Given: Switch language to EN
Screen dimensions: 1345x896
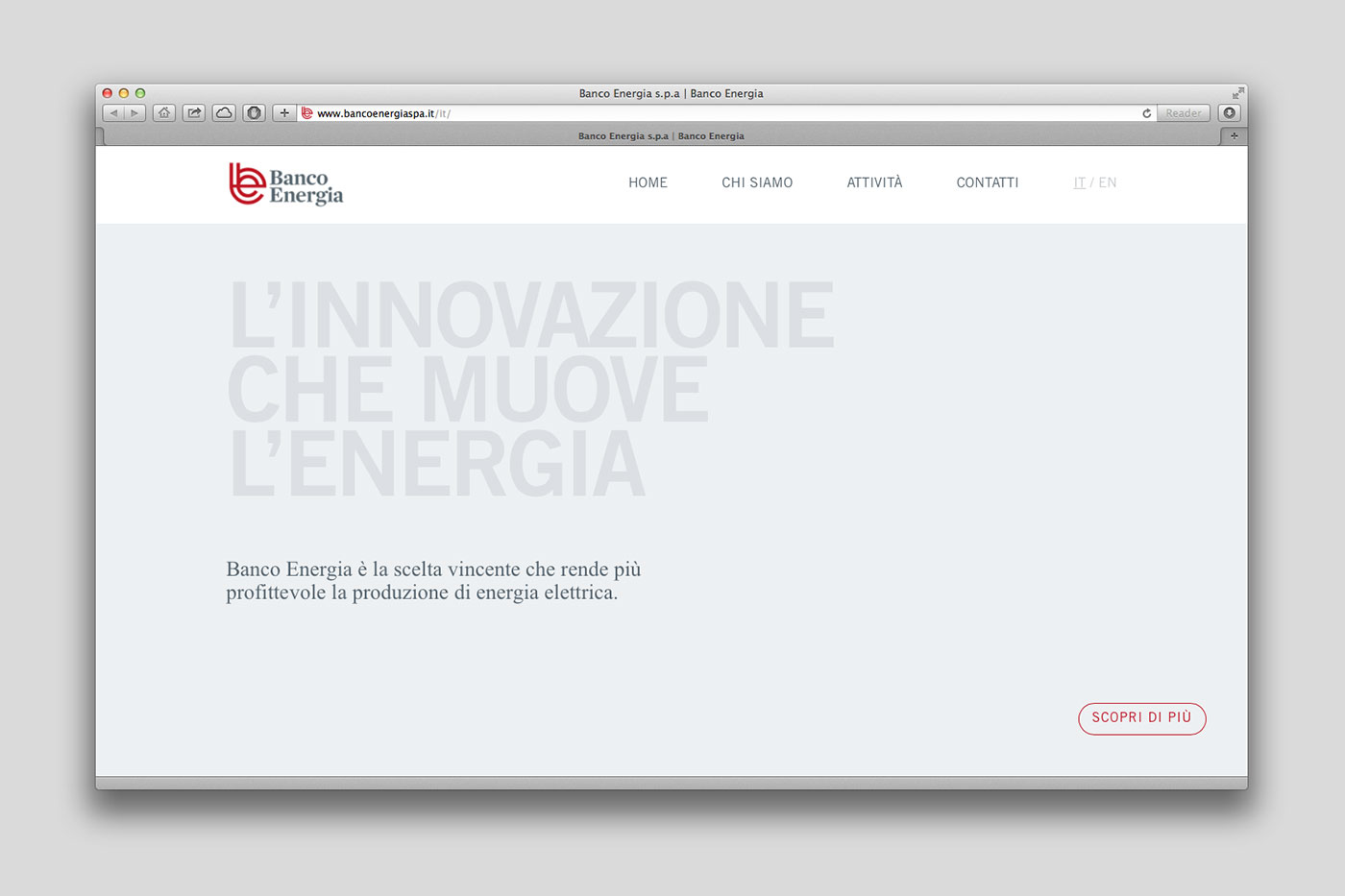Looking at the screenshot, I should point(1108,182).
